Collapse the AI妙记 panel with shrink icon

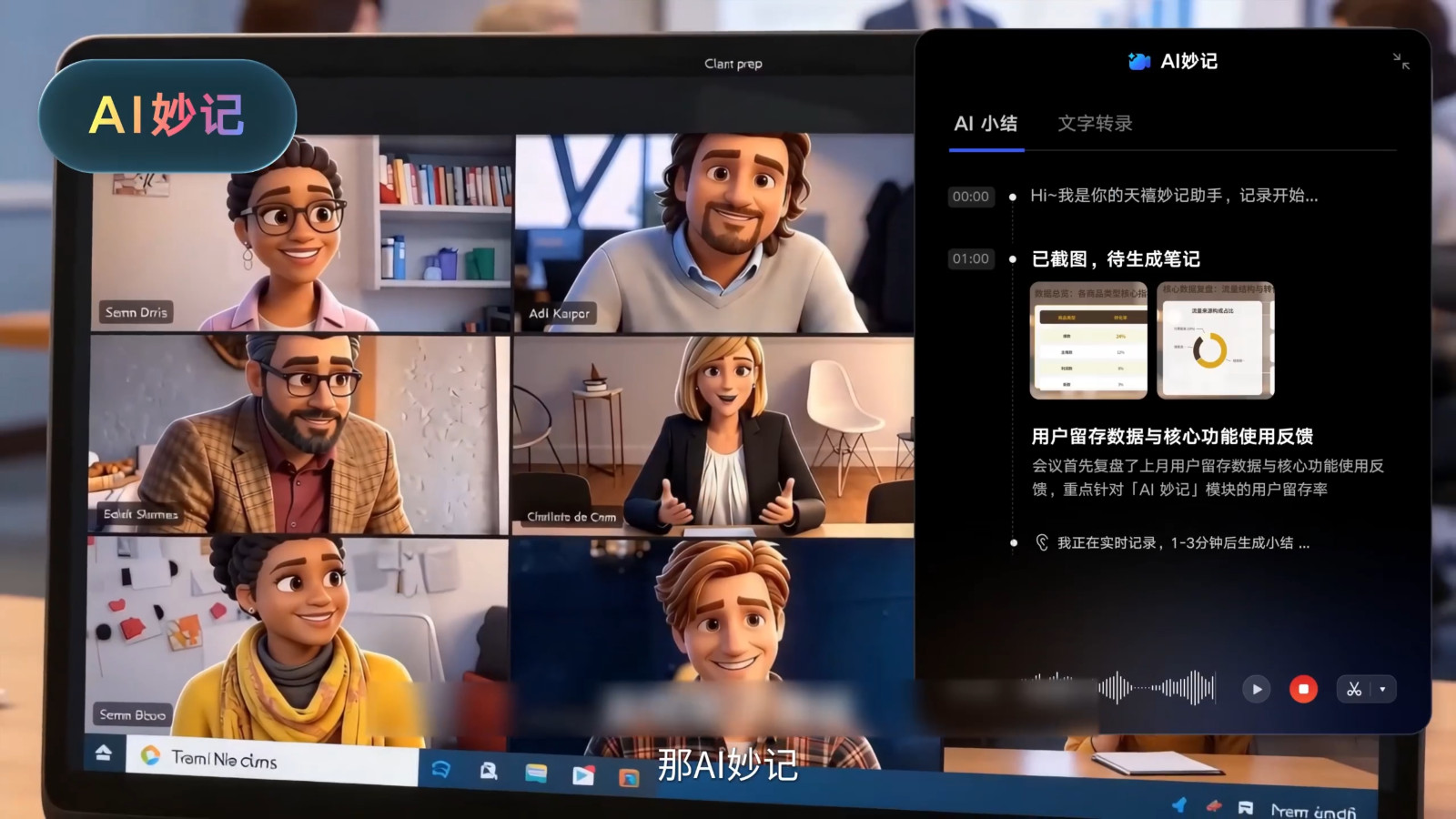click(1401, 61)
